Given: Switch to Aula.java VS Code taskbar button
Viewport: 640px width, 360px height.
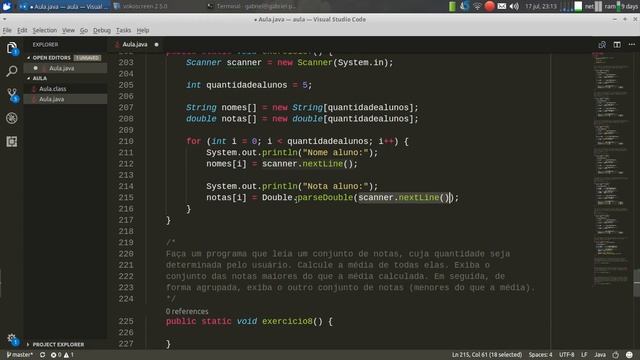Looking at the screenshot, I should [x=64, y=6].
